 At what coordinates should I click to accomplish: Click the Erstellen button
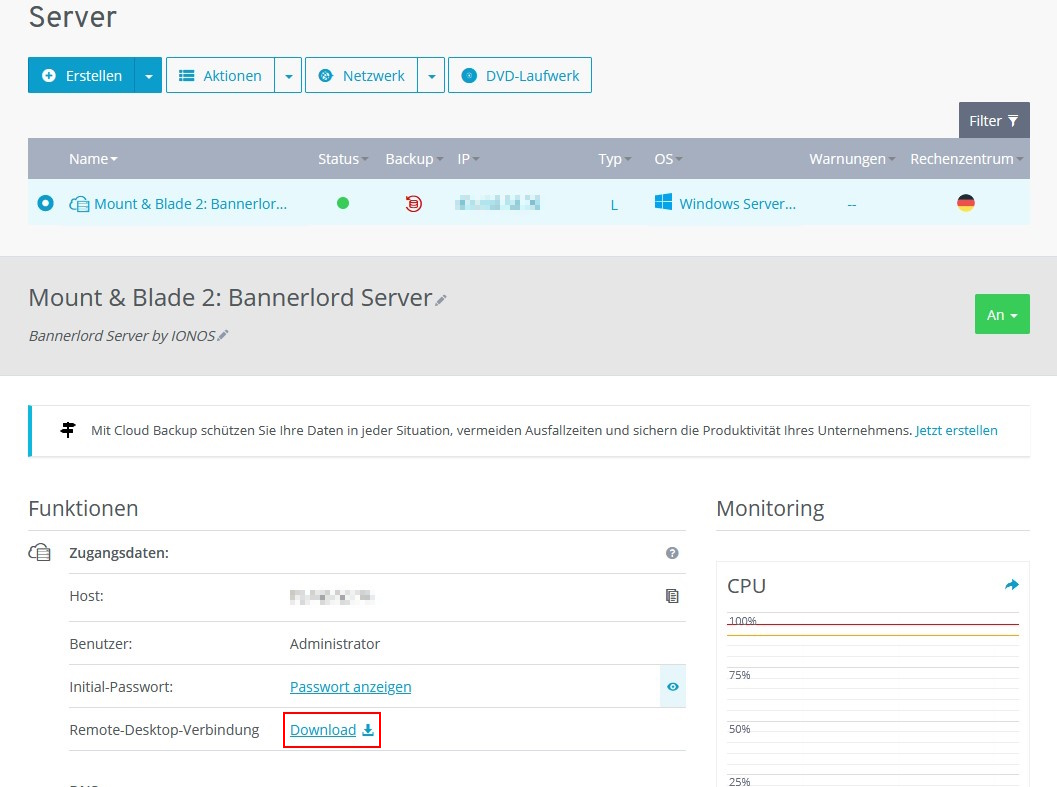[82, 76]
